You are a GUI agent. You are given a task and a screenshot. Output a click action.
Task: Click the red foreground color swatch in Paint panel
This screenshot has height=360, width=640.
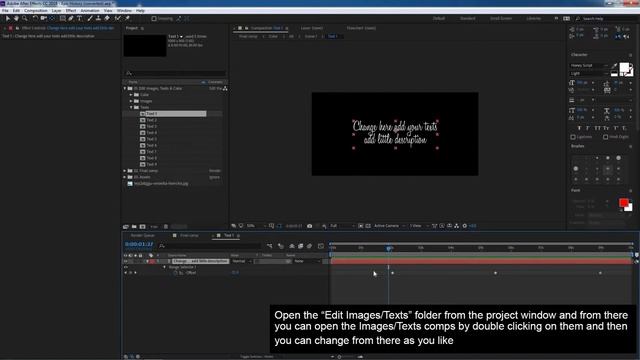623,202
